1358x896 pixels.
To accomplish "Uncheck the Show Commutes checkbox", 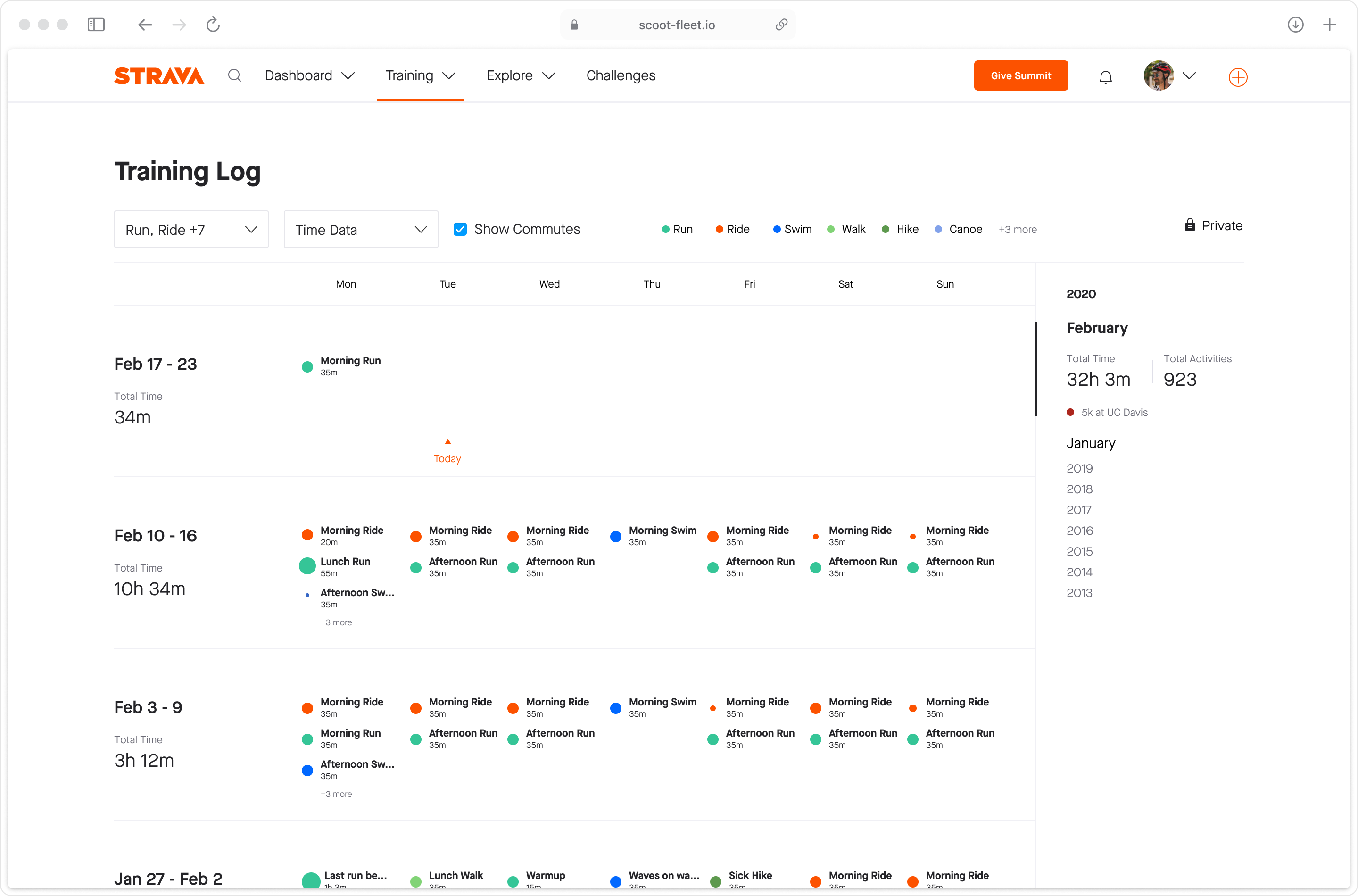I will tap(460, 229).
